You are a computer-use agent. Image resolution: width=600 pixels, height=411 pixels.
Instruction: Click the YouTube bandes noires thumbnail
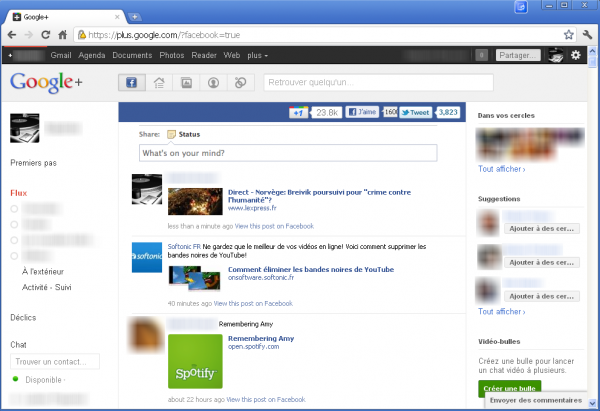(x=194, y=279)
